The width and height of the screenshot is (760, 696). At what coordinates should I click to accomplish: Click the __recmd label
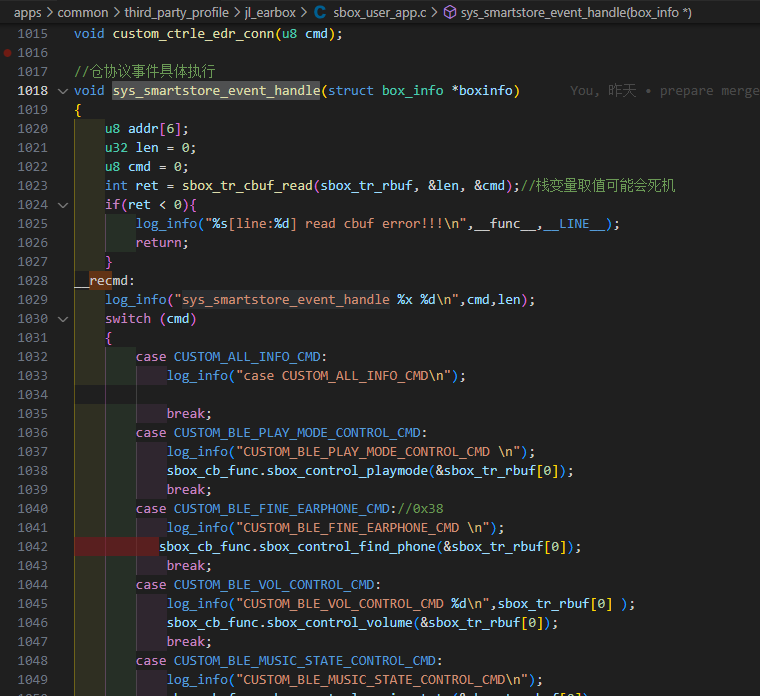[x=104, y=281]
